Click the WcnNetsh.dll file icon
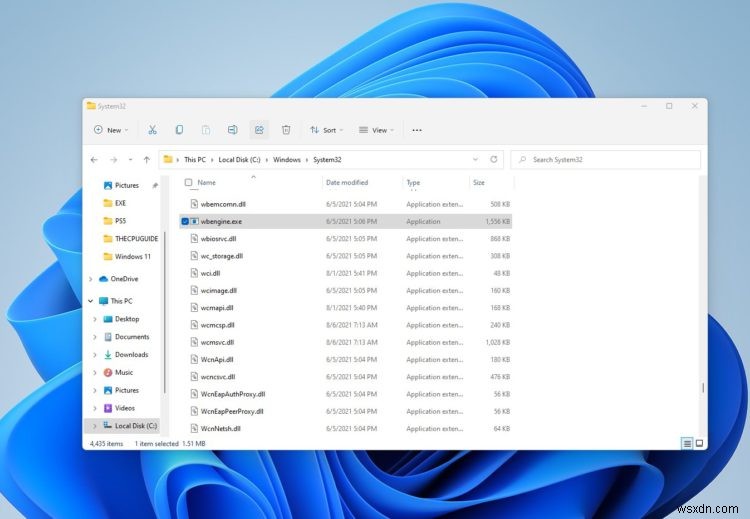 [x=194, y=428]
